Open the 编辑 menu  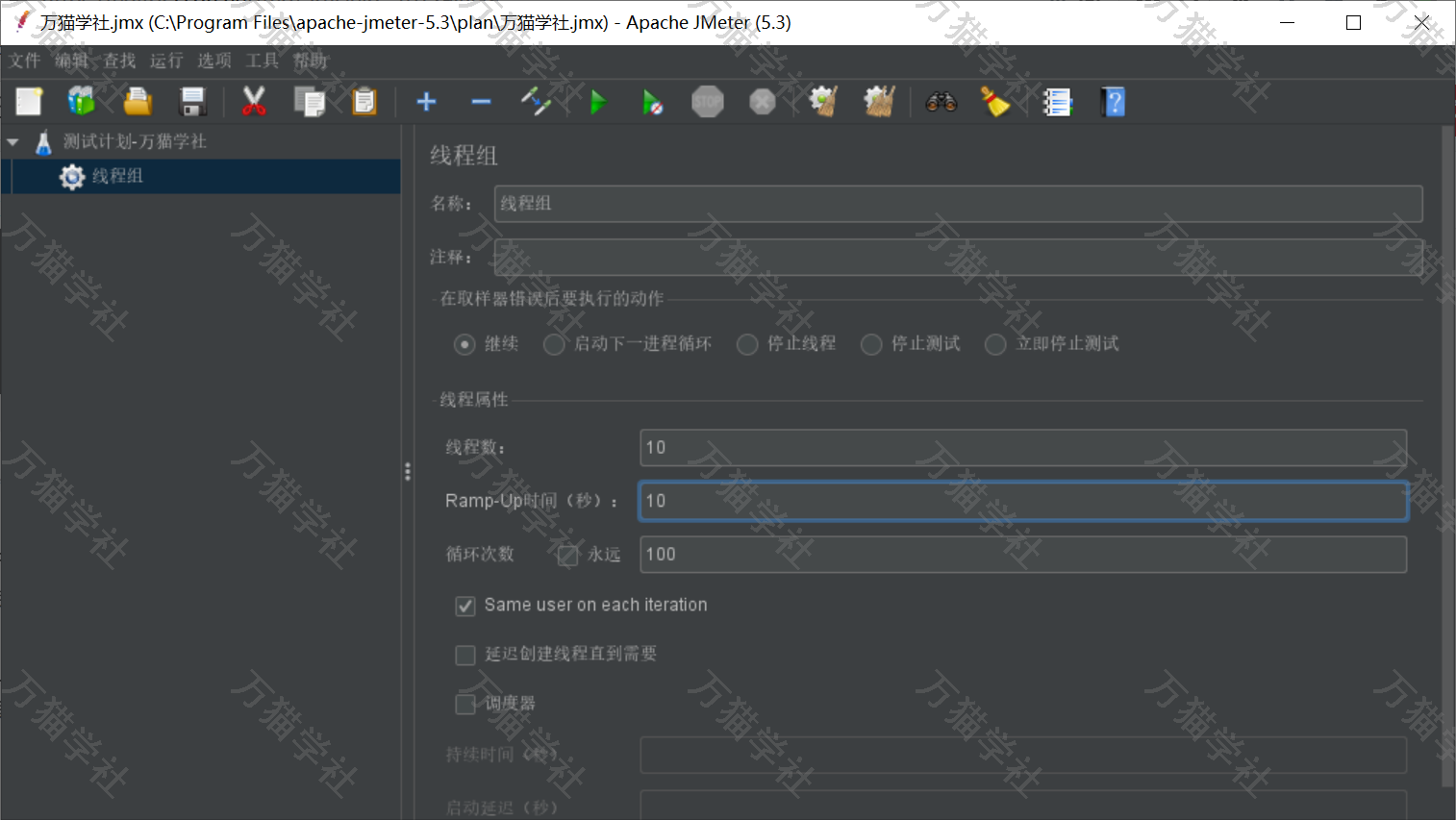click(x=71, y=61)
